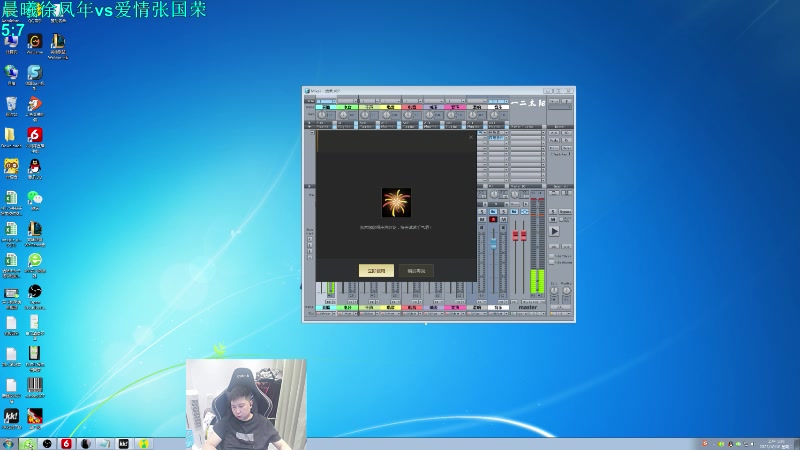Open the master section first slot dropdown

point(543,133)
